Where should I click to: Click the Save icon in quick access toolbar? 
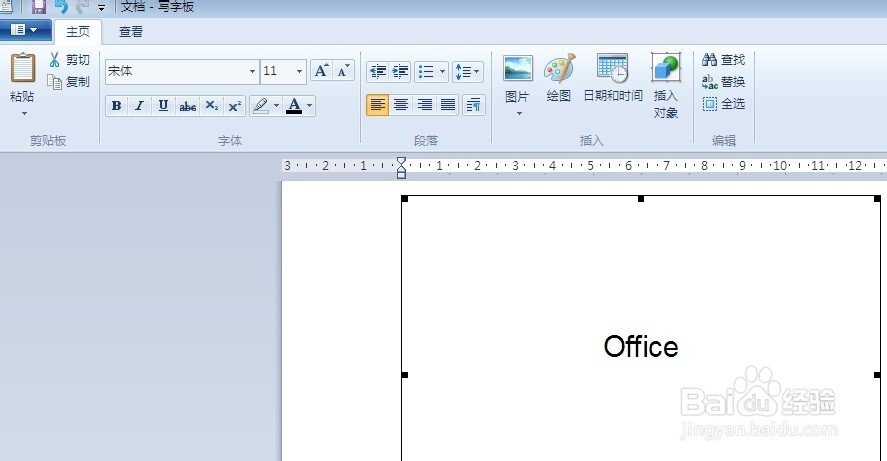point(38,7)
